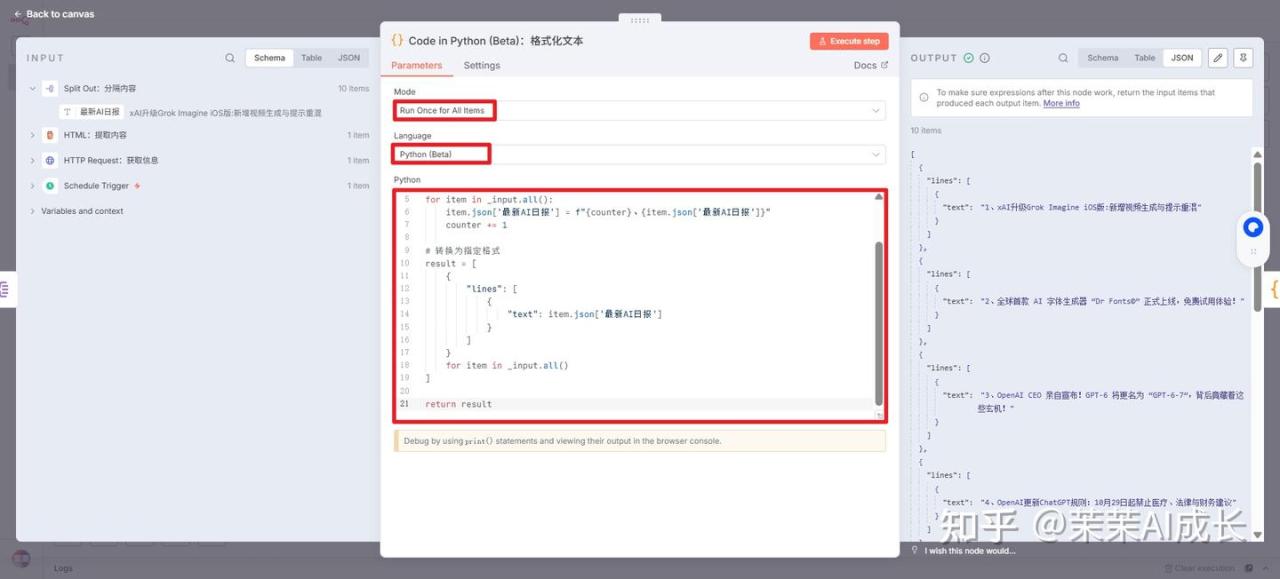Click the edit output pencil icon
Viewport: 1280px width, 579px height.
pos(1217,58)
